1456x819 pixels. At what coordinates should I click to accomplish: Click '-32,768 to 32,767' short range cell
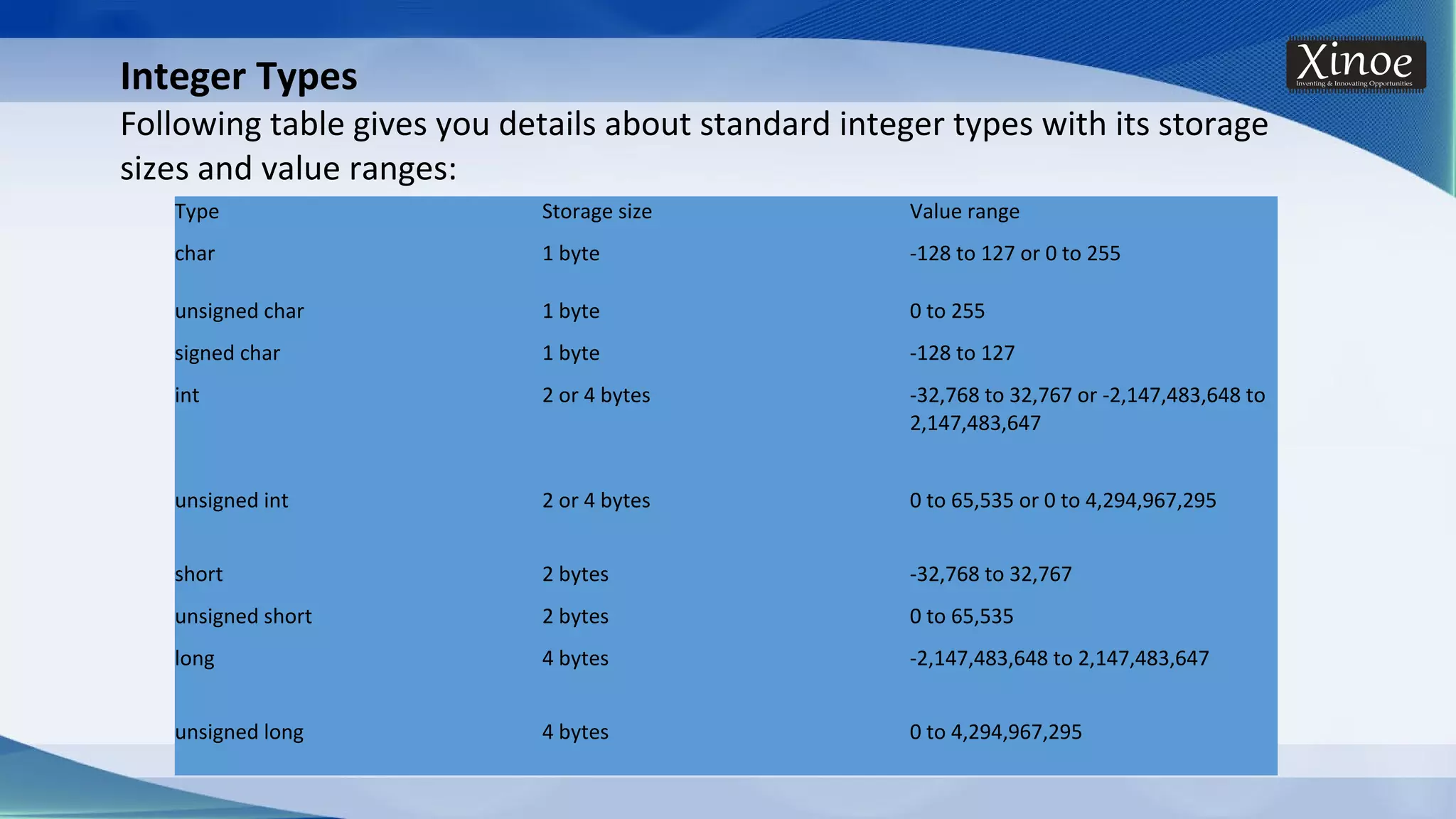(x=990, y=574)
